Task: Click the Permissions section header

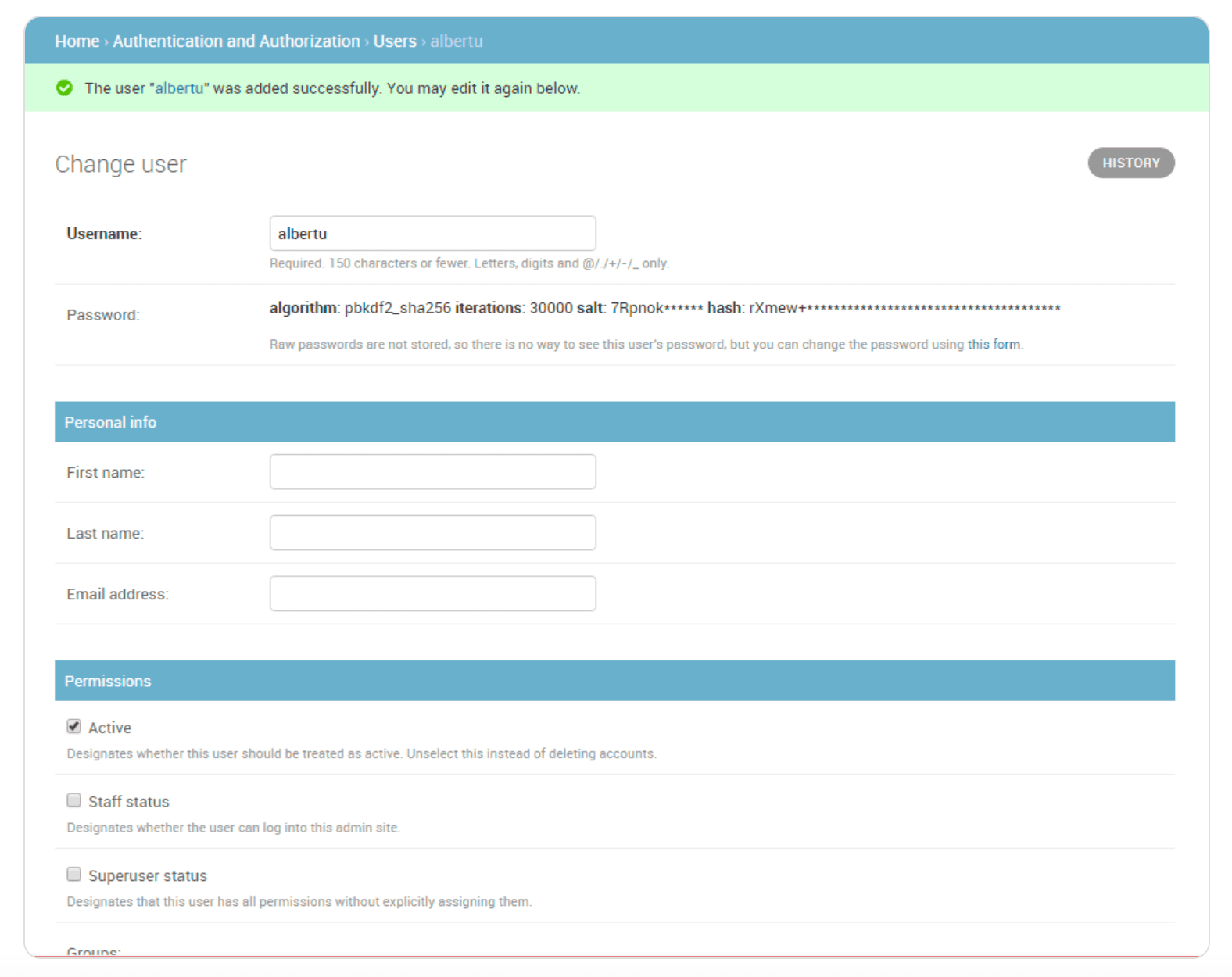Action: (108, 682)
